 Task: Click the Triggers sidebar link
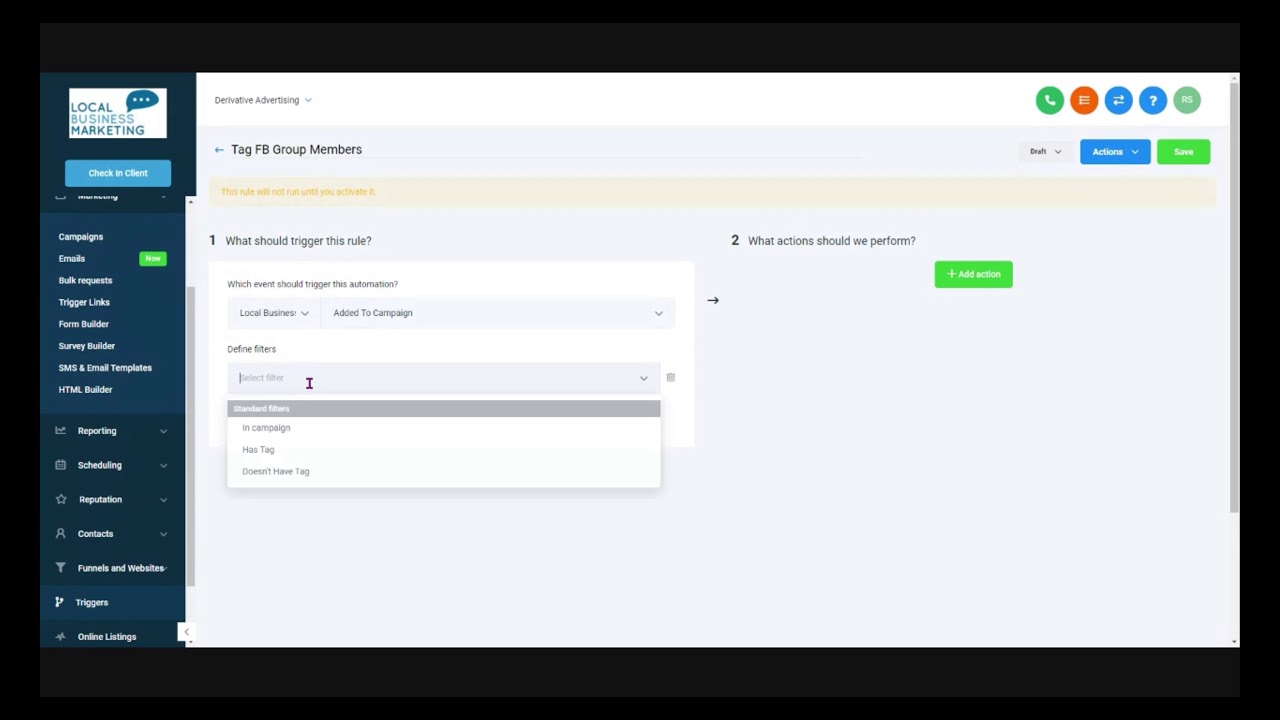[92, 603]
